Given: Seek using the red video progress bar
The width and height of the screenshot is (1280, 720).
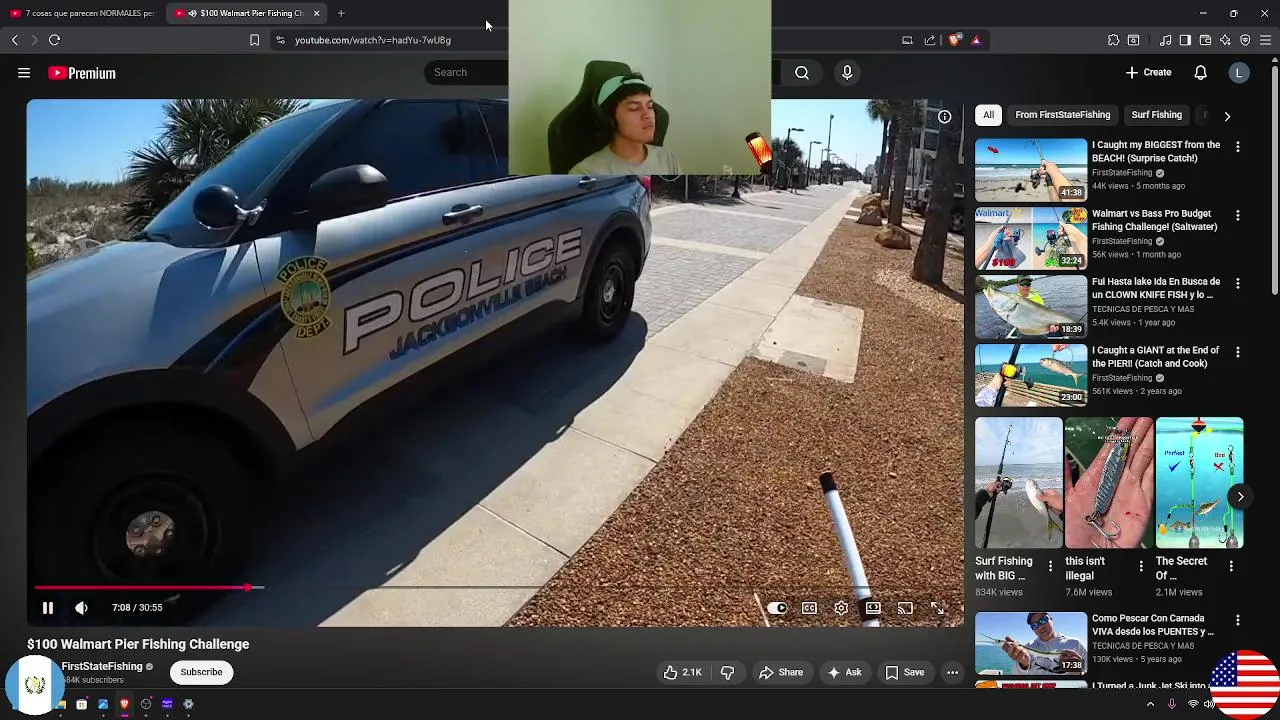Looking at the screenshot, I should (496, 588).
